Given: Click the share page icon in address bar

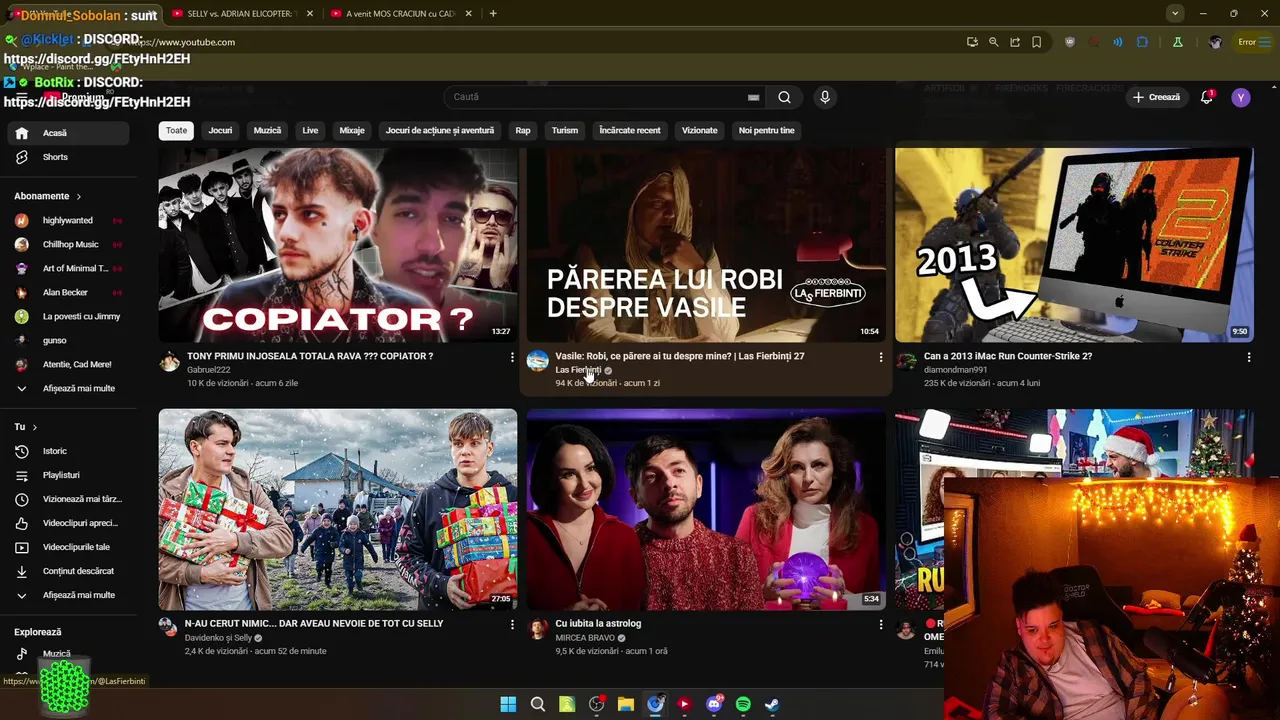Looking at the screenshot, I should coord(1015,42).
